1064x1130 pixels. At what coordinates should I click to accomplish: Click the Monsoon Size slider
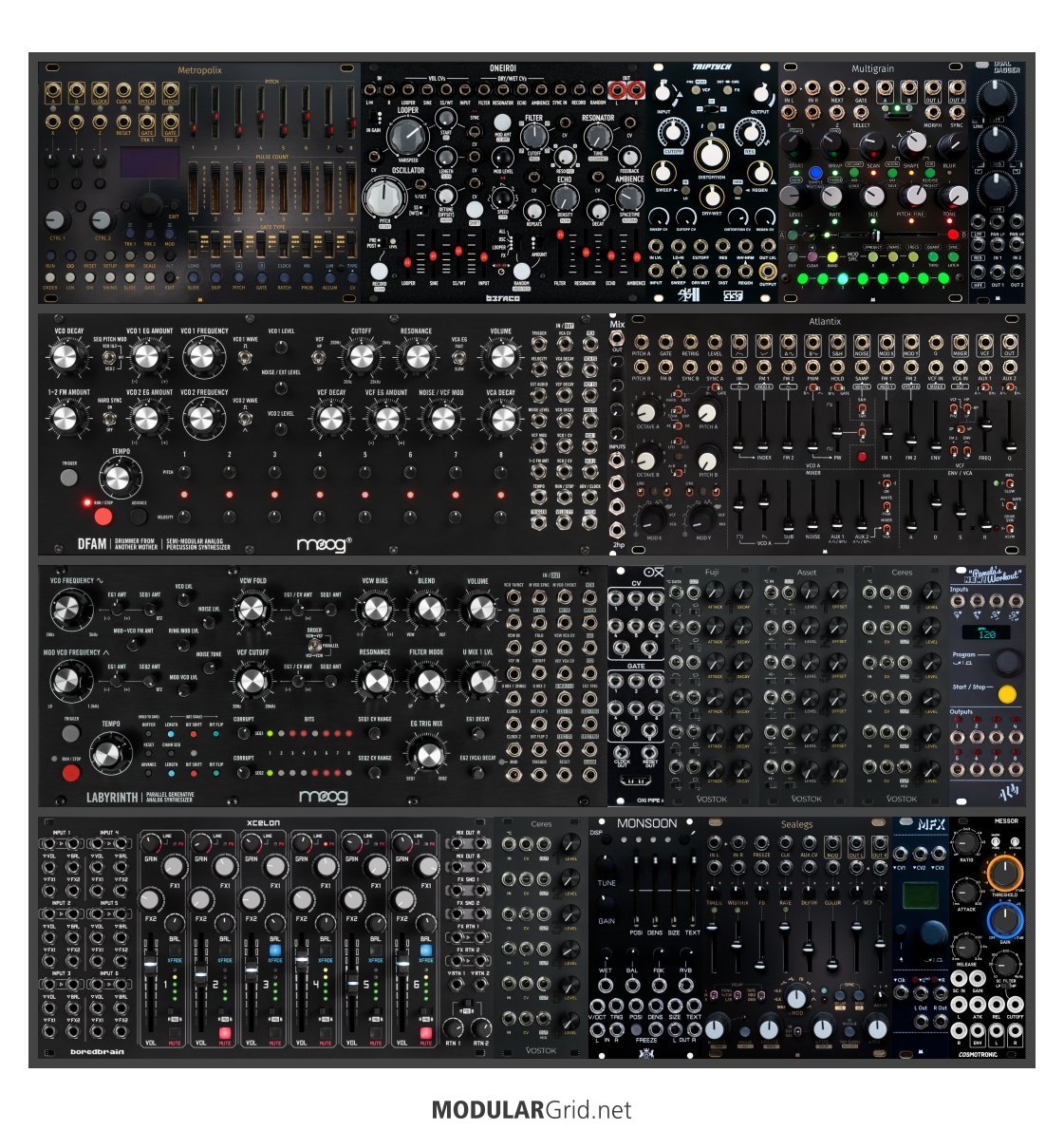pyautogui.click(x=673, y=890)
